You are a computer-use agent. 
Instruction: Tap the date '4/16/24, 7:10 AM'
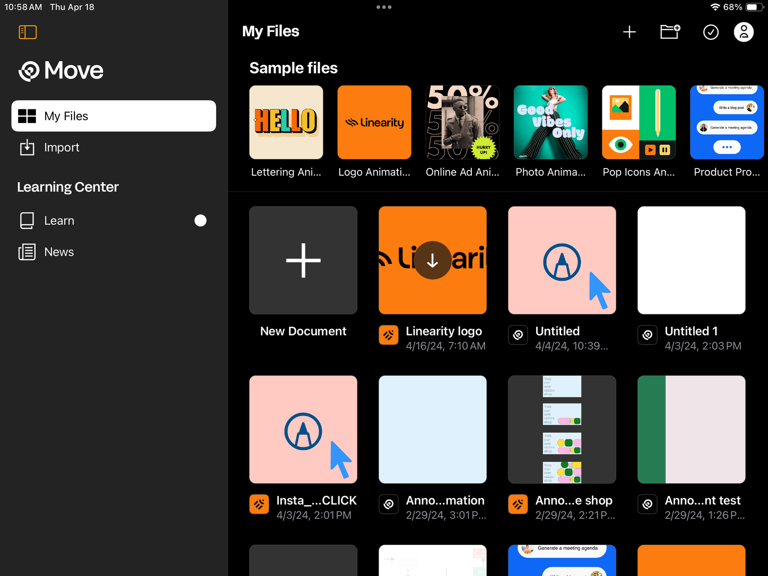click(x=446, y=346)
